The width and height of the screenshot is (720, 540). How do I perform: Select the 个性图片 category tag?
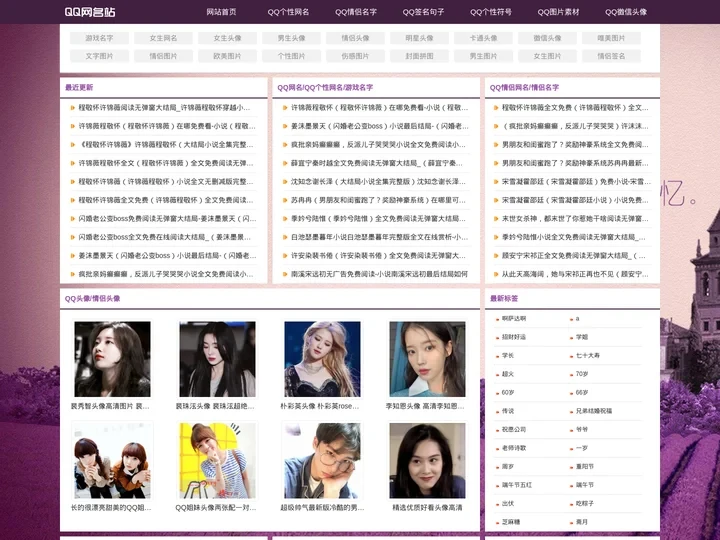click(x=292, y=56)
